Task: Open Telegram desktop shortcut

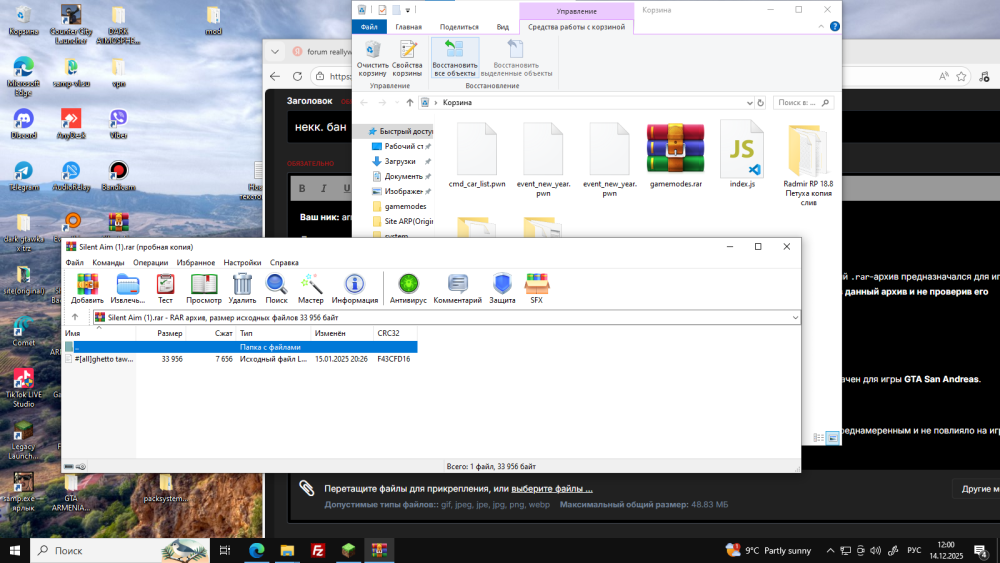Action: pos(24,176)
